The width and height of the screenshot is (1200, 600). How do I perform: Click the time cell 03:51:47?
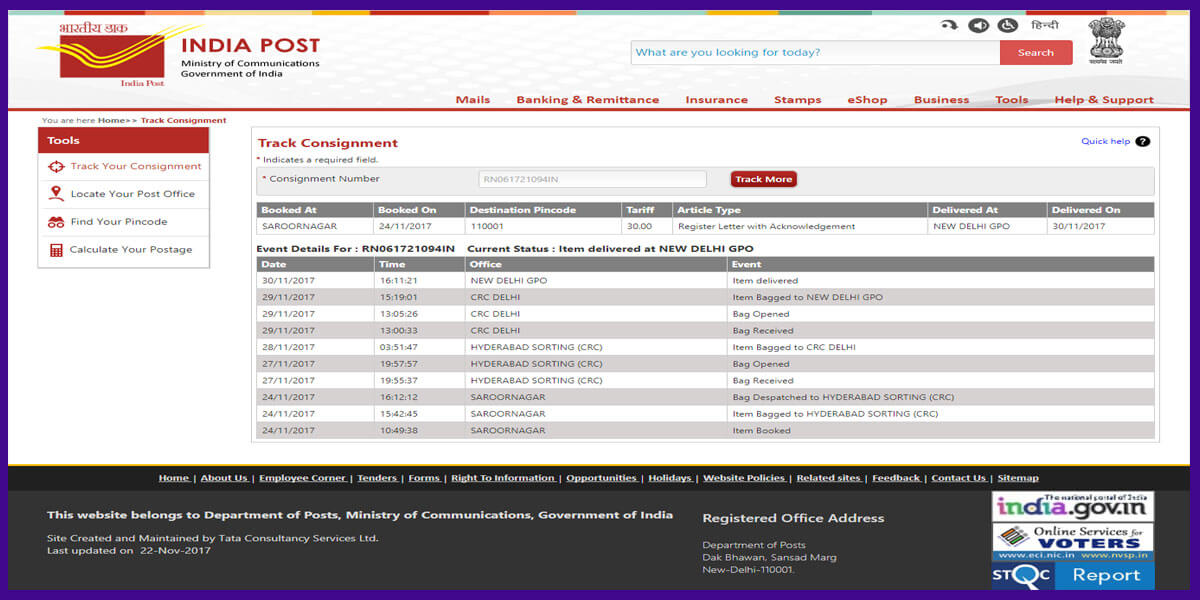coord(399,347)
